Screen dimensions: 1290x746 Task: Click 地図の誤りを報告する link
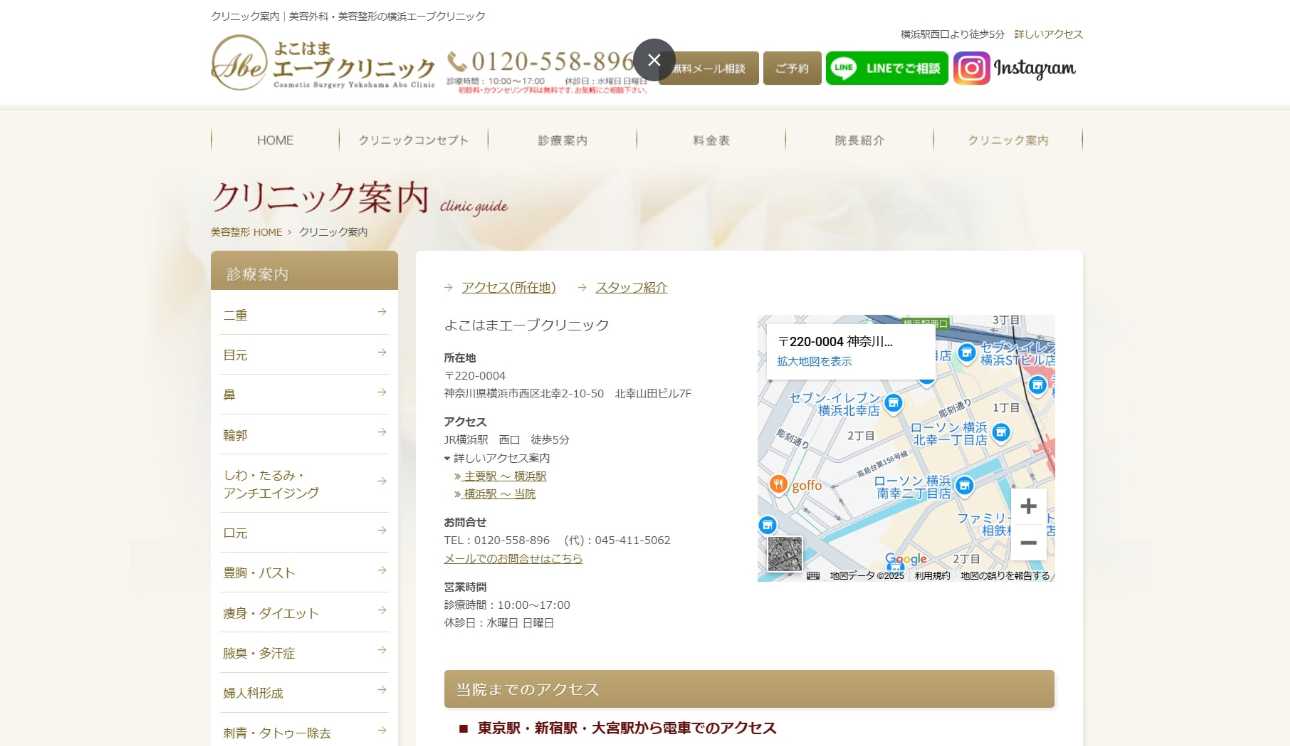[x=1005, y=576]
